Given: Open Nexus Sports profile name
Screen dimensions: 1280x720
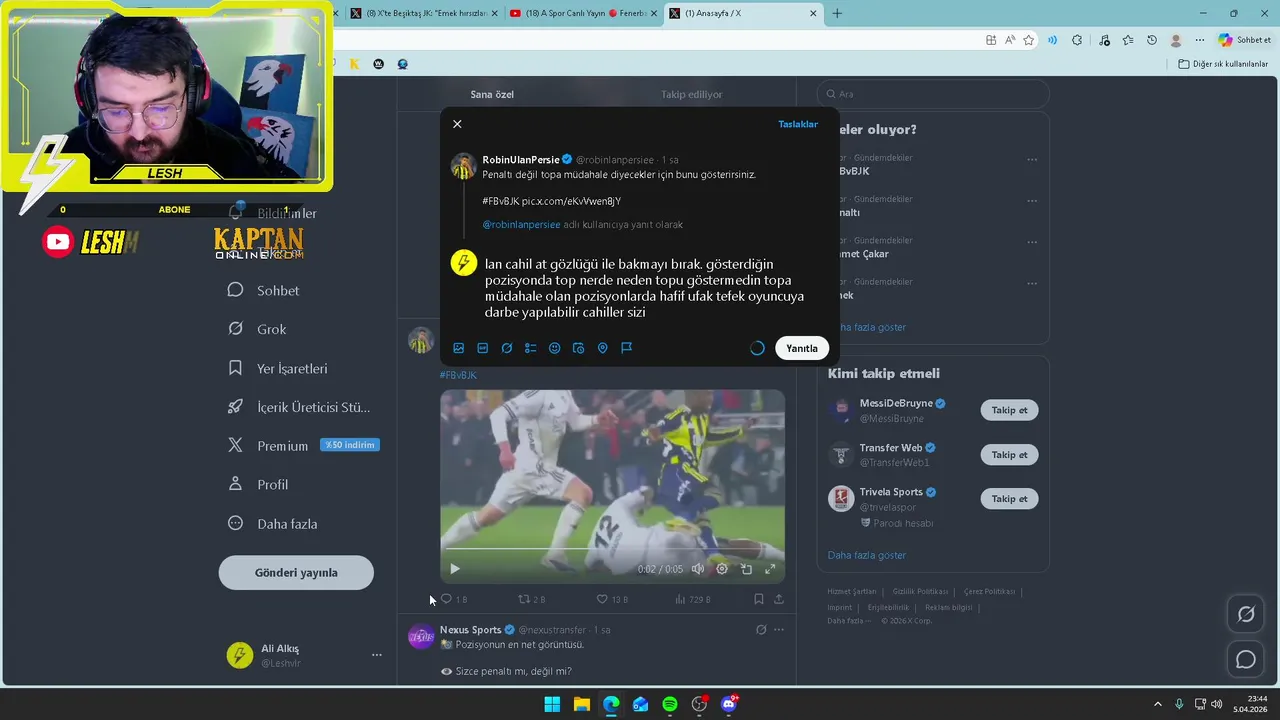Looking at the screenshot, I should click(x=470, y=630).
